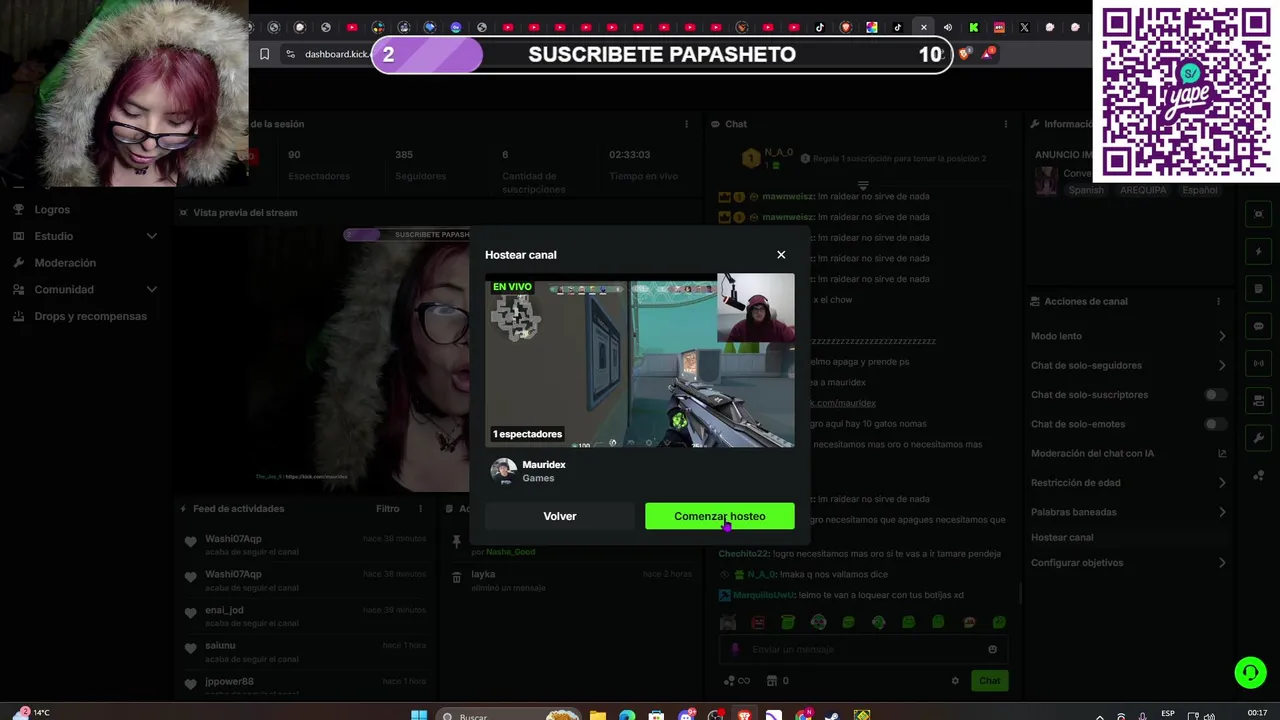Screen dimensions: 1280x720
Task: Select Hostear canal action
Action: tap(1062, 537)
